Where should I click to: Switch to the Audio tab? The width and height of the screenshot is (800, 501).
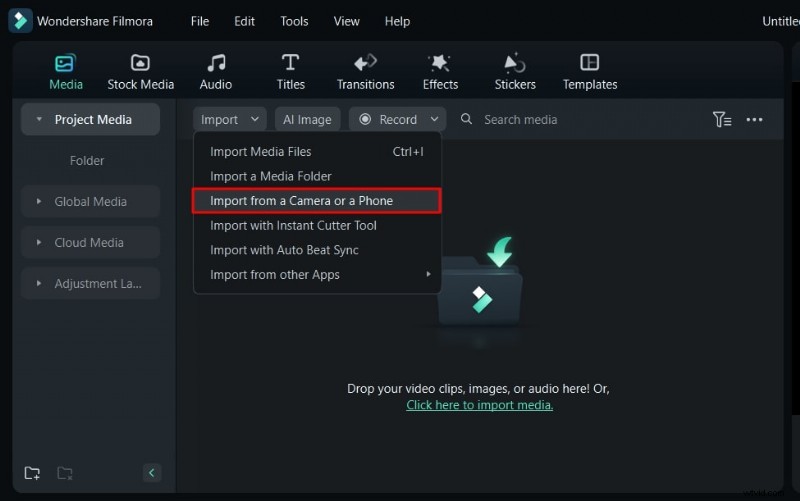click(215, 72)
